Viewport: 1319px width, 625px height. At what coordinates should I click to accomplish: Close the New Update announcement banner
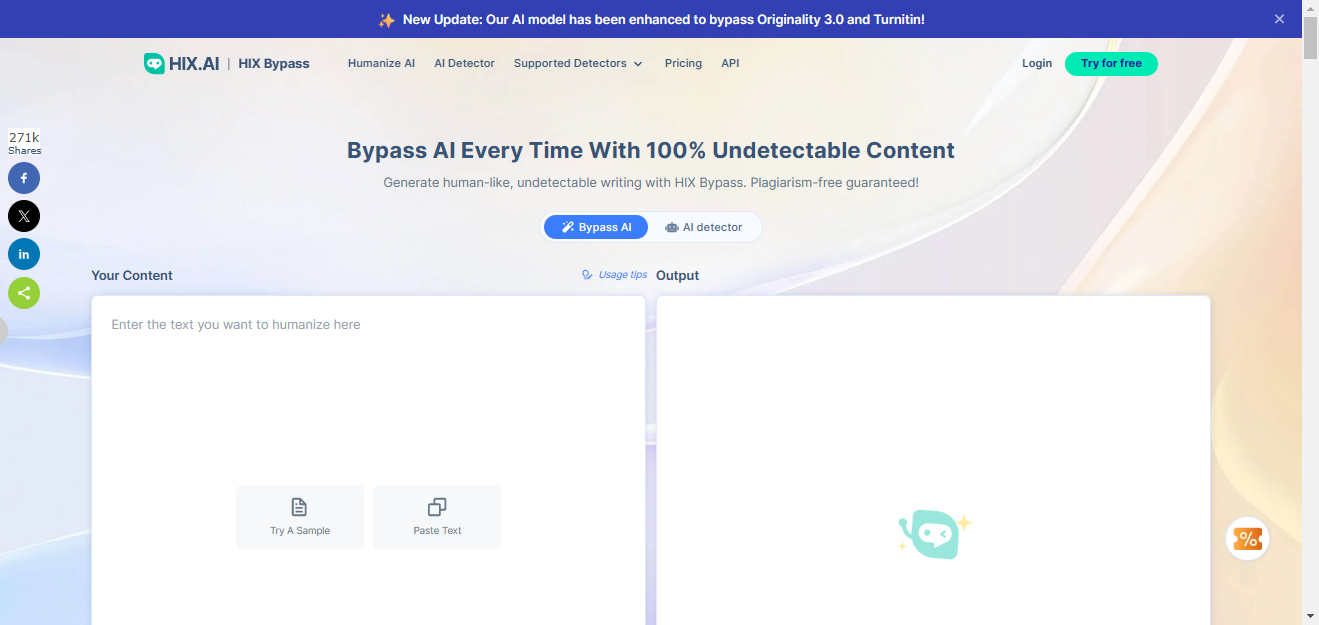[x=1279, y=19]
